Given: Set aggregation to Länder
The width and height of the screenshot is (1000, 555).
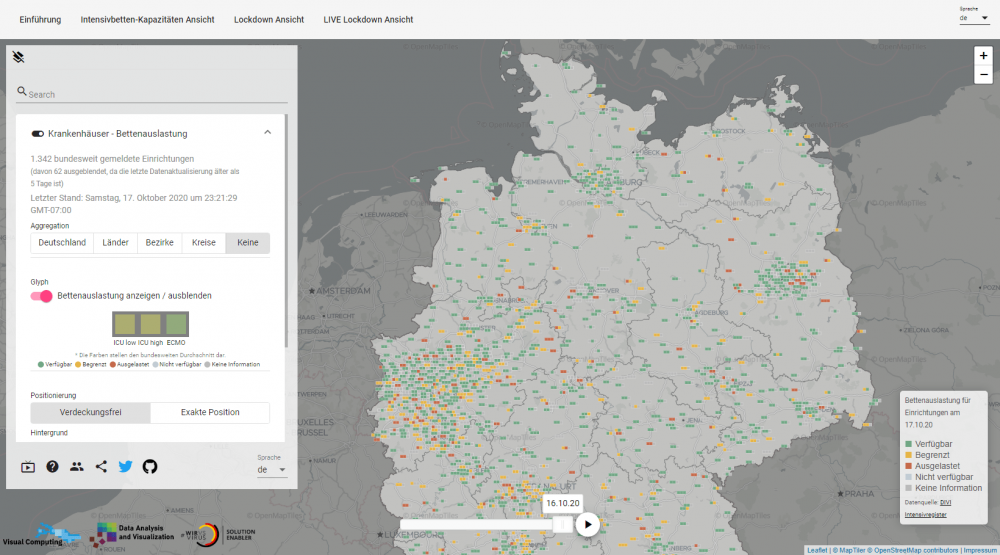Looking at the screenshot, I should [114, 242].
